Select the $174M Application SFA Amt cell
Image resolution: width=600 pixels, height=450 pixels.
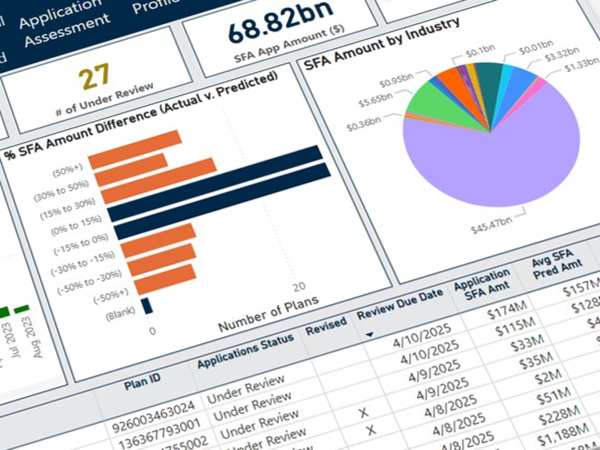tap(507, 310)
